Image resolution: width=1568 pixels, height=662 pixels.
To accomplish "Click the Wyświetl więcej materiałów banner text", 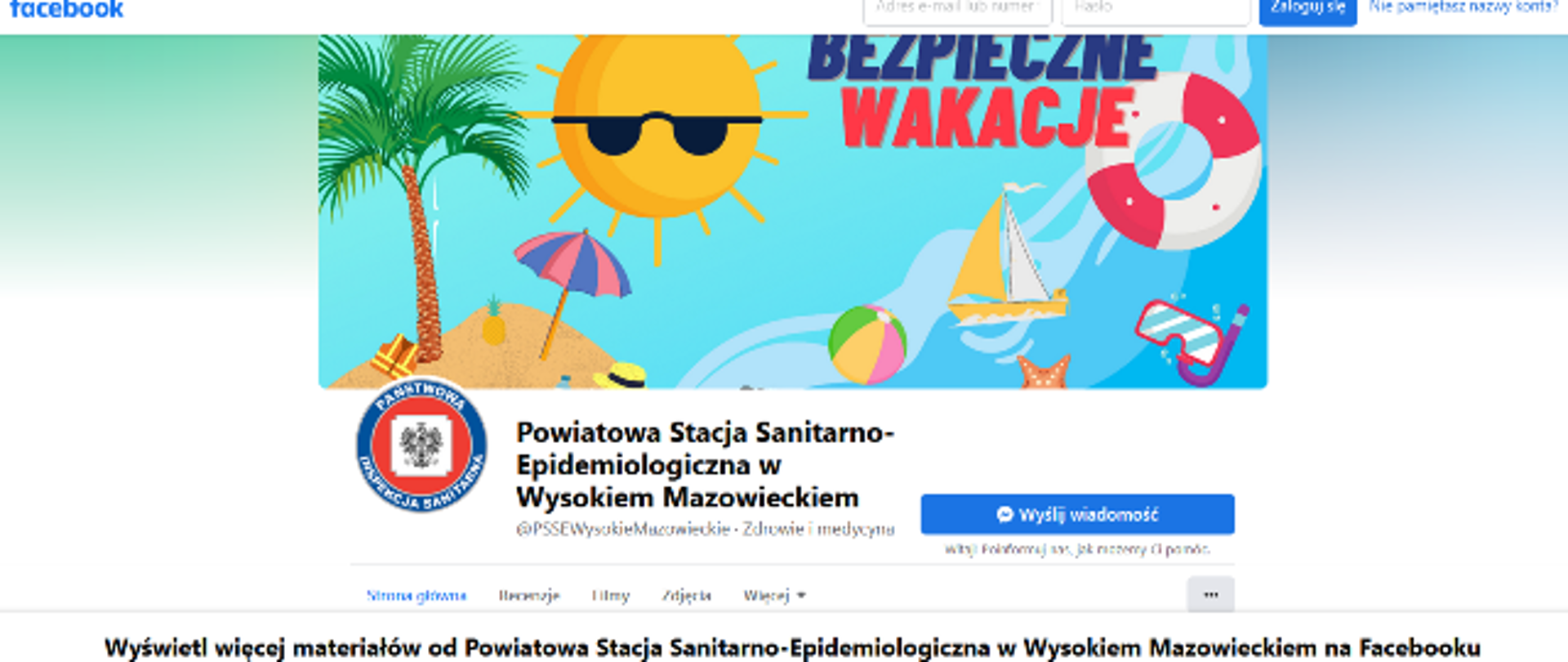I will coord(792,648).
